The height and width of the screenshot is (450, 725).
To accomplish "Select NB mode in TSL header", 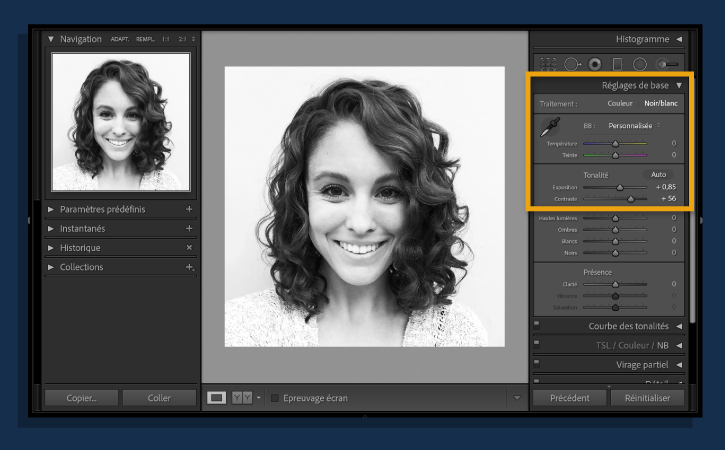I will click(663, 345).
